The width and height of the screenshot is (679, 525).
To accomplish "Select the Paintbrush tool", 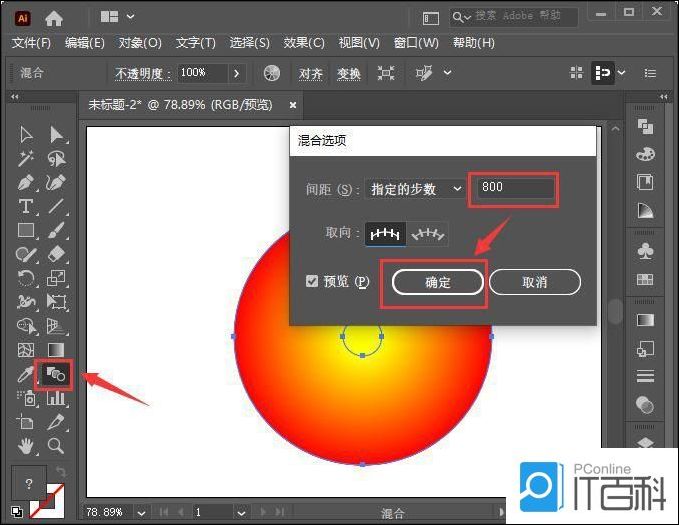I will pos(56,230).
